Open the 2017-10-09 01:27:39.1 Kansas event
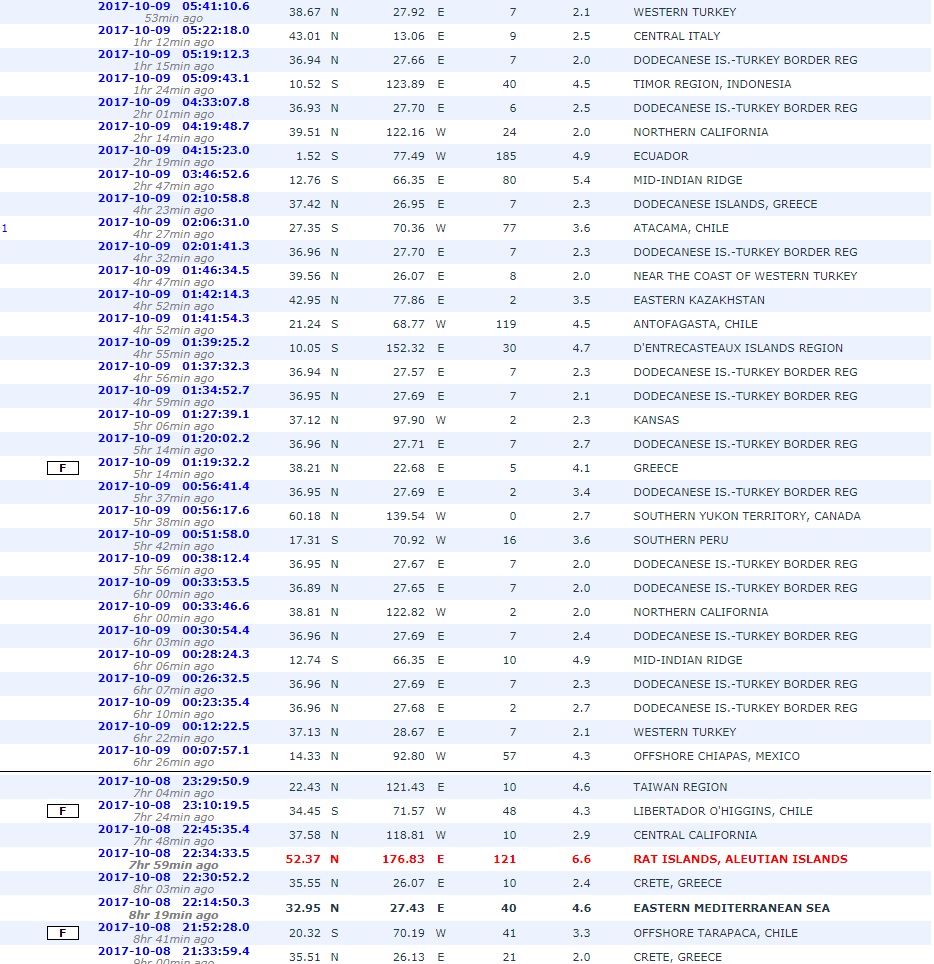The image size is (934, 964). 174,414
